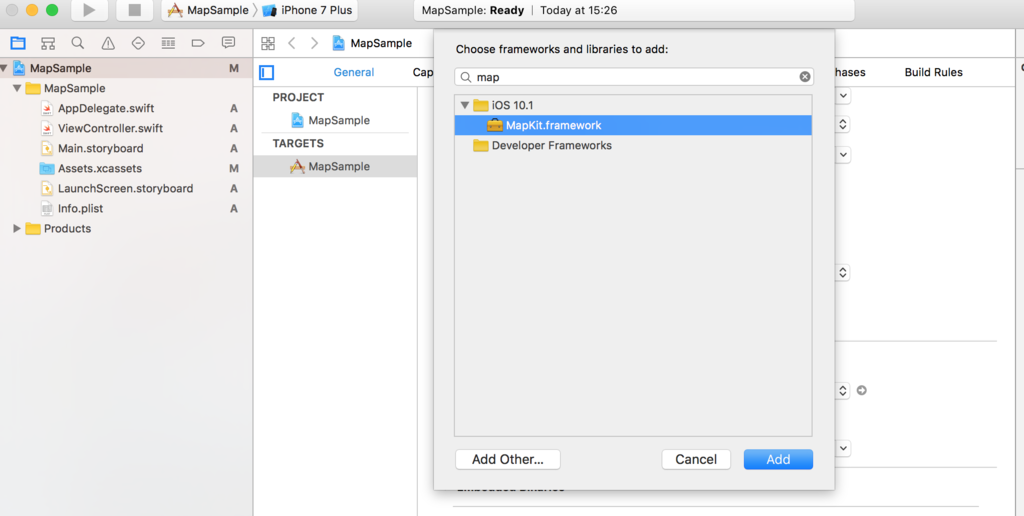Stop the running task with the Stop button

pyautogui.click(x=135, y=10)
